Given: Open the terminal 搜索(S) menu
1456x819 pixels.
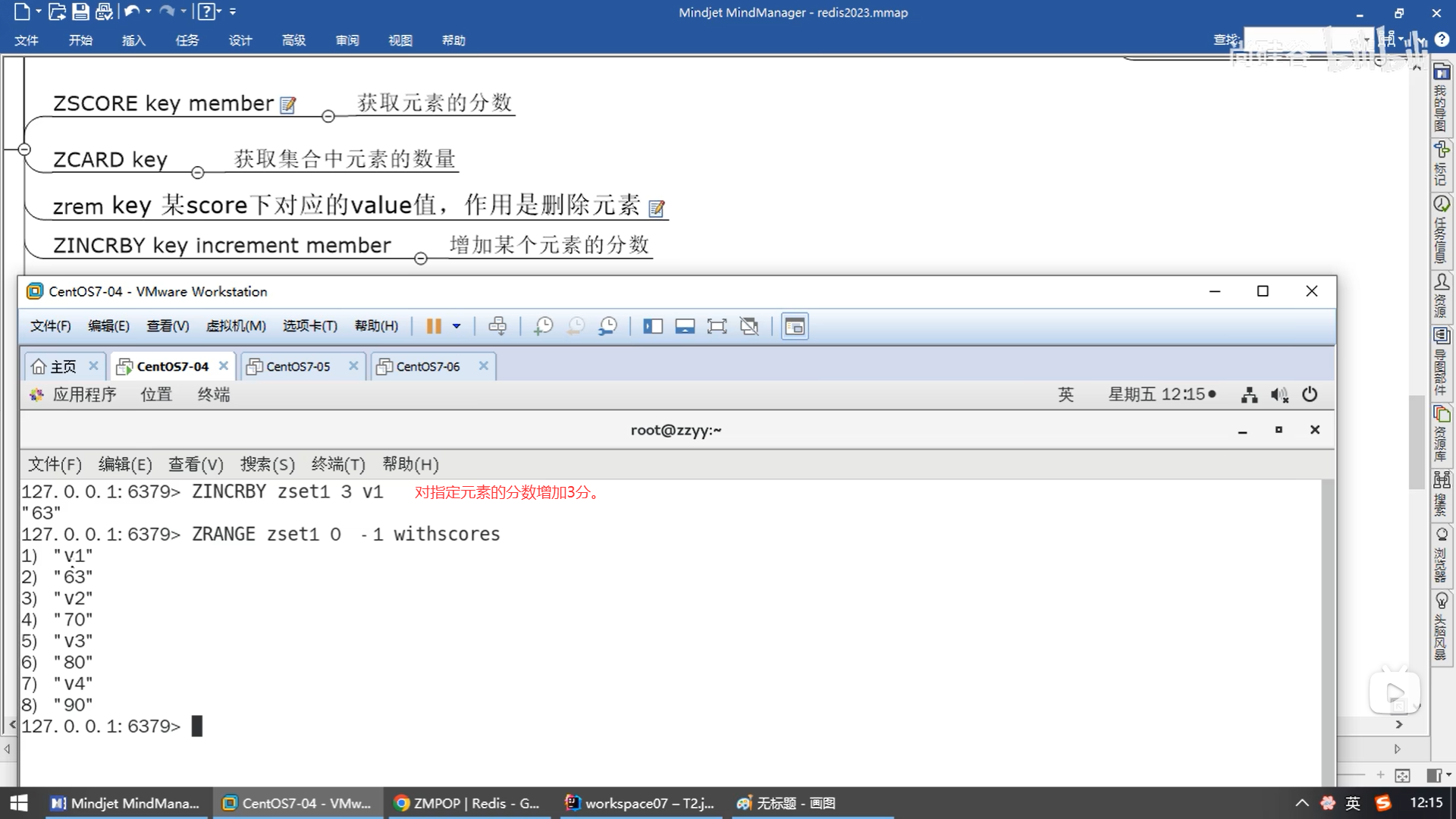Looking at the screenshot, I should (267, 464).
